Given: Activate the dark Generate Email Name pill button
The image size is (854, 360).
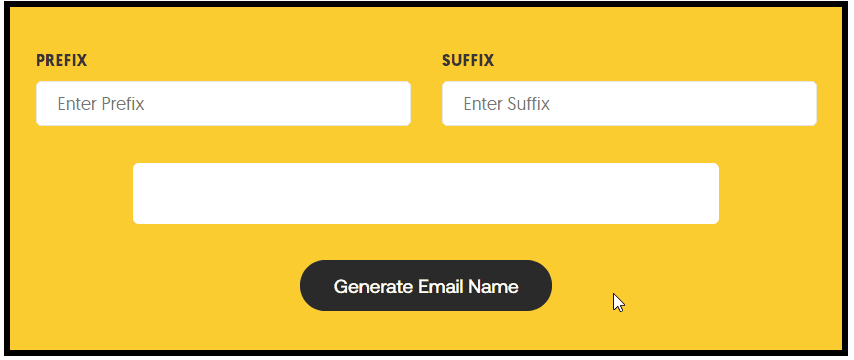Looking at the screenshot, I should pyautogui.click(x=425, y=285).
